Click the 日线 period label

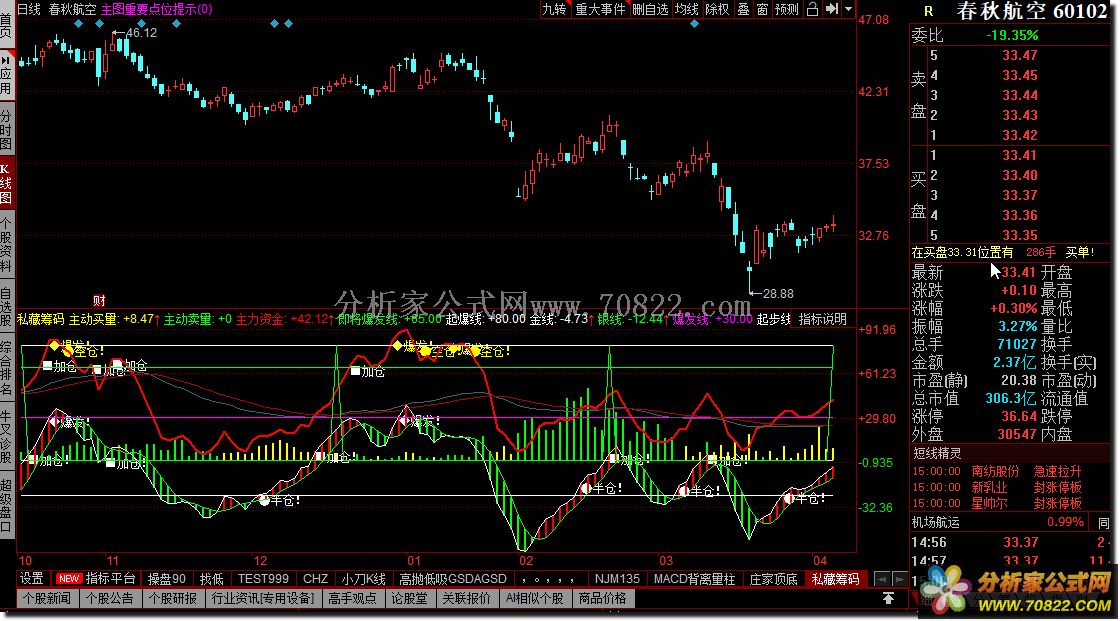tap(29, 9)
